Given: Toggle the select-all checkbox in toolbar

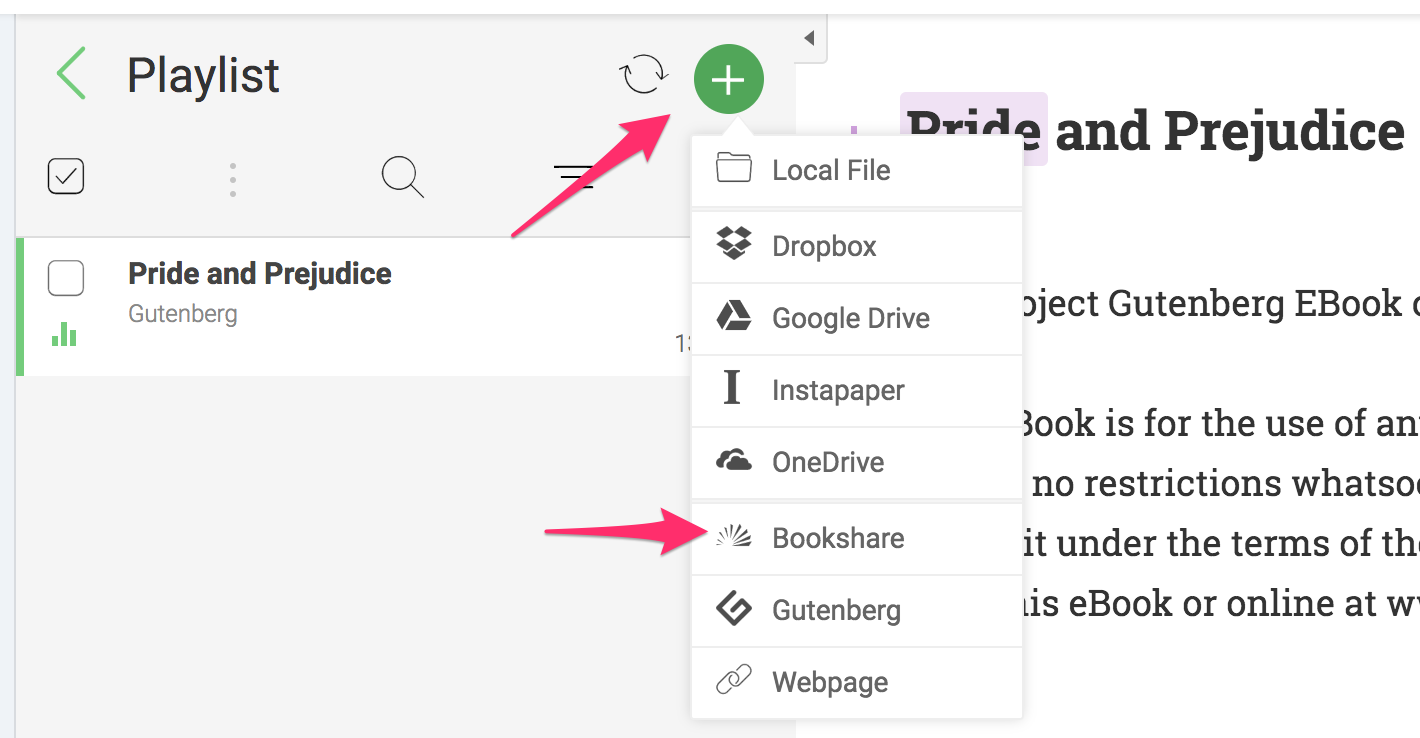Looking at the screenshot, I should pos(66,177).
